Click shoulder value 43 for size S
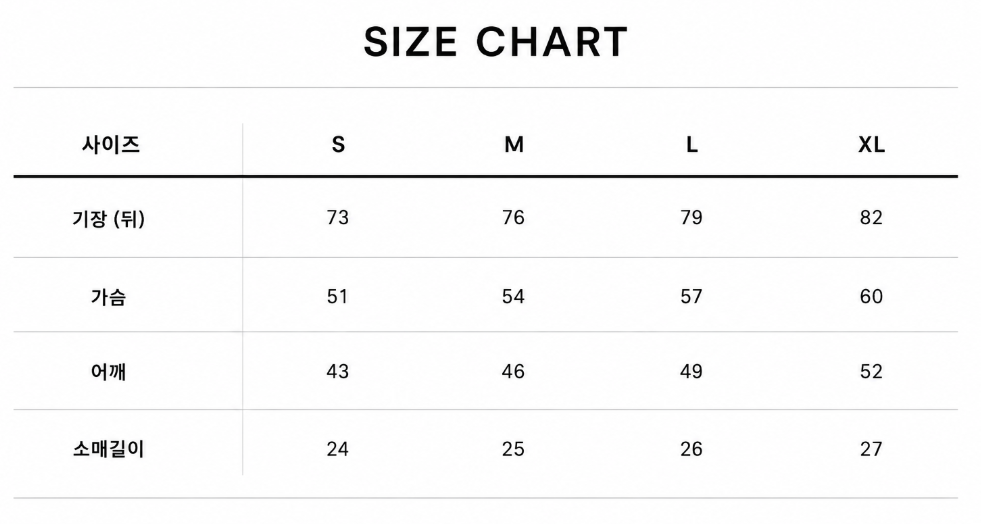Image resolution: width=981 pixels, height=524 pixels. 338,371
